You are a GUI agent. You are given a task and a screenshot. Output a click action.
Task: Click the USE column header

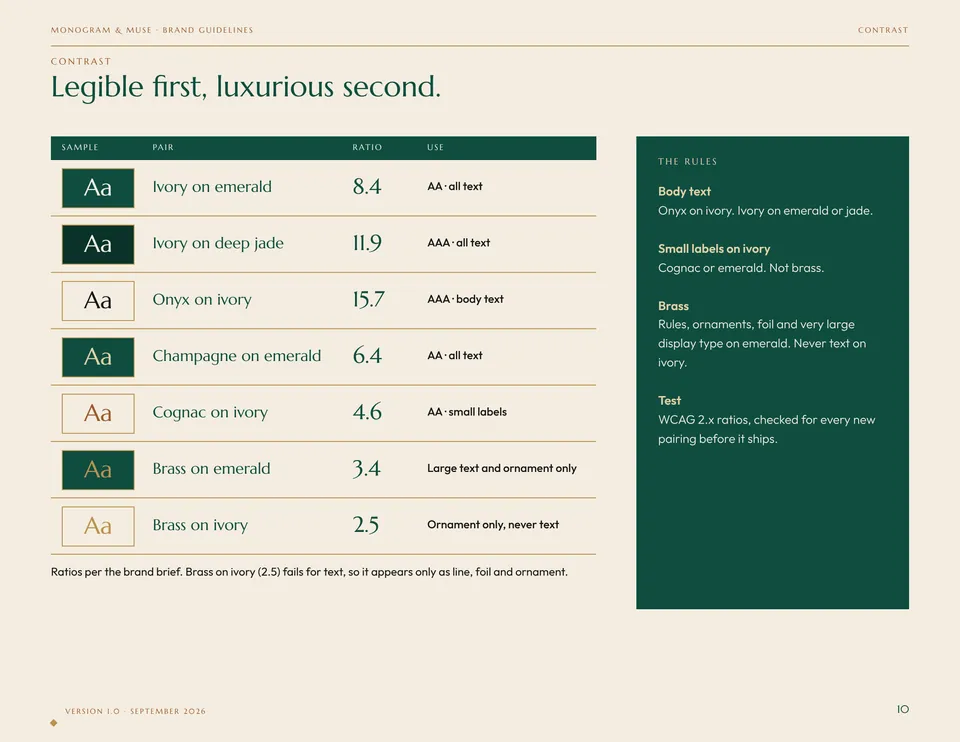435,148
